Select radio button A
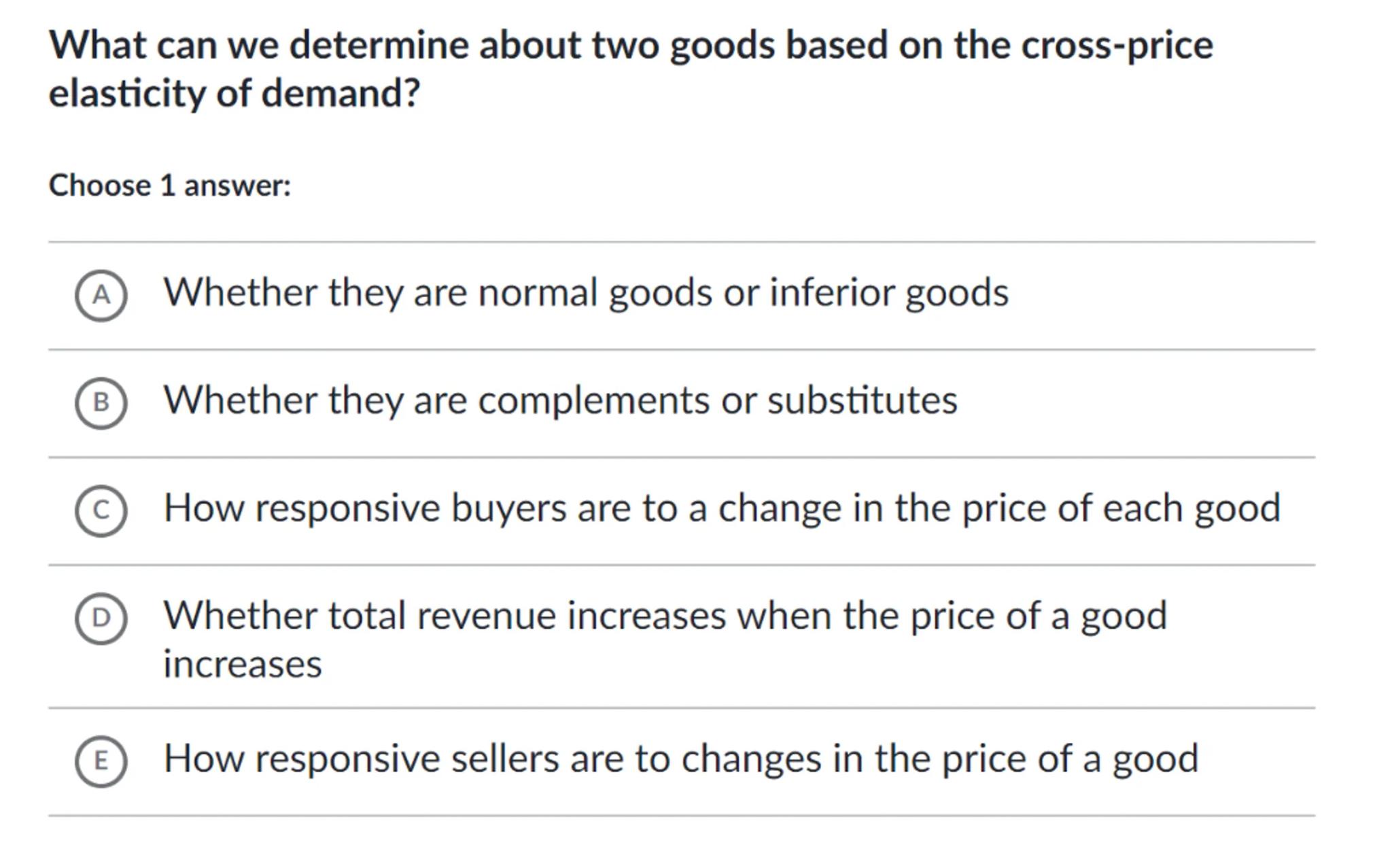Viewport: 1392px width, 868px height. (x=101, y=295)
